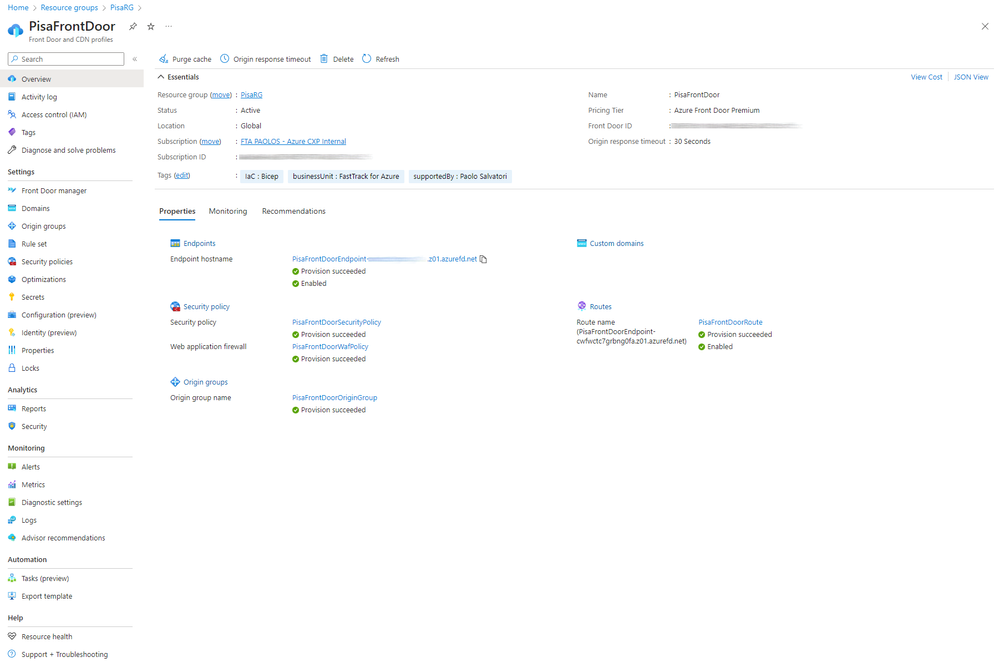The width and height of the screenshot is (999, 666).
Task: Open JSON View link
Action: (x=971, y=77)
